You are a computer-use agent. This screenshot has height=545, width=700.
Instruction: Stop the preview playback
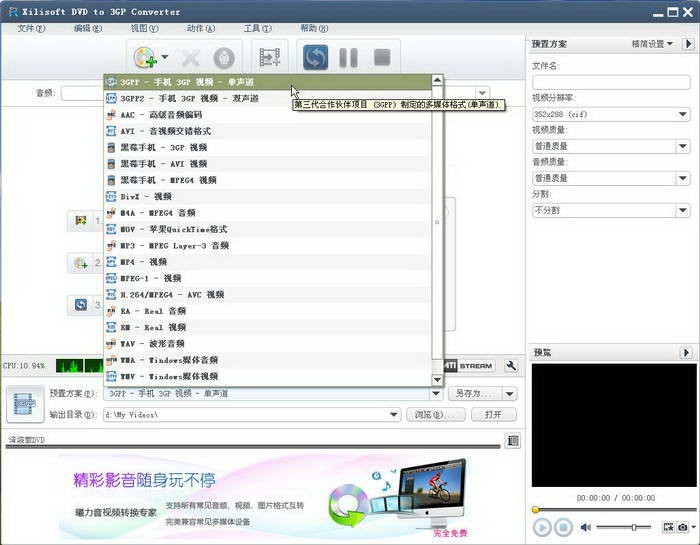tap(563, 528)
